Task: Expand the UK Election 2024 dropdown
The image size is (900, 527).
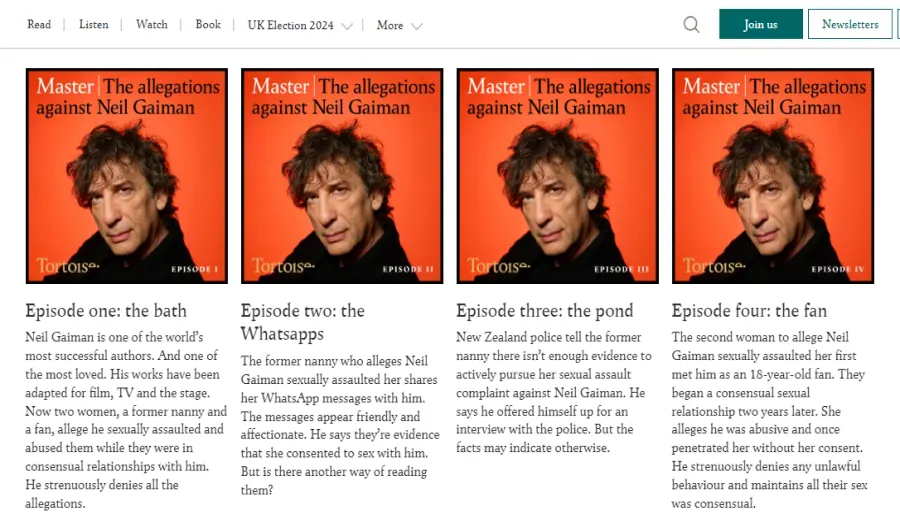Action: point(346,26)
